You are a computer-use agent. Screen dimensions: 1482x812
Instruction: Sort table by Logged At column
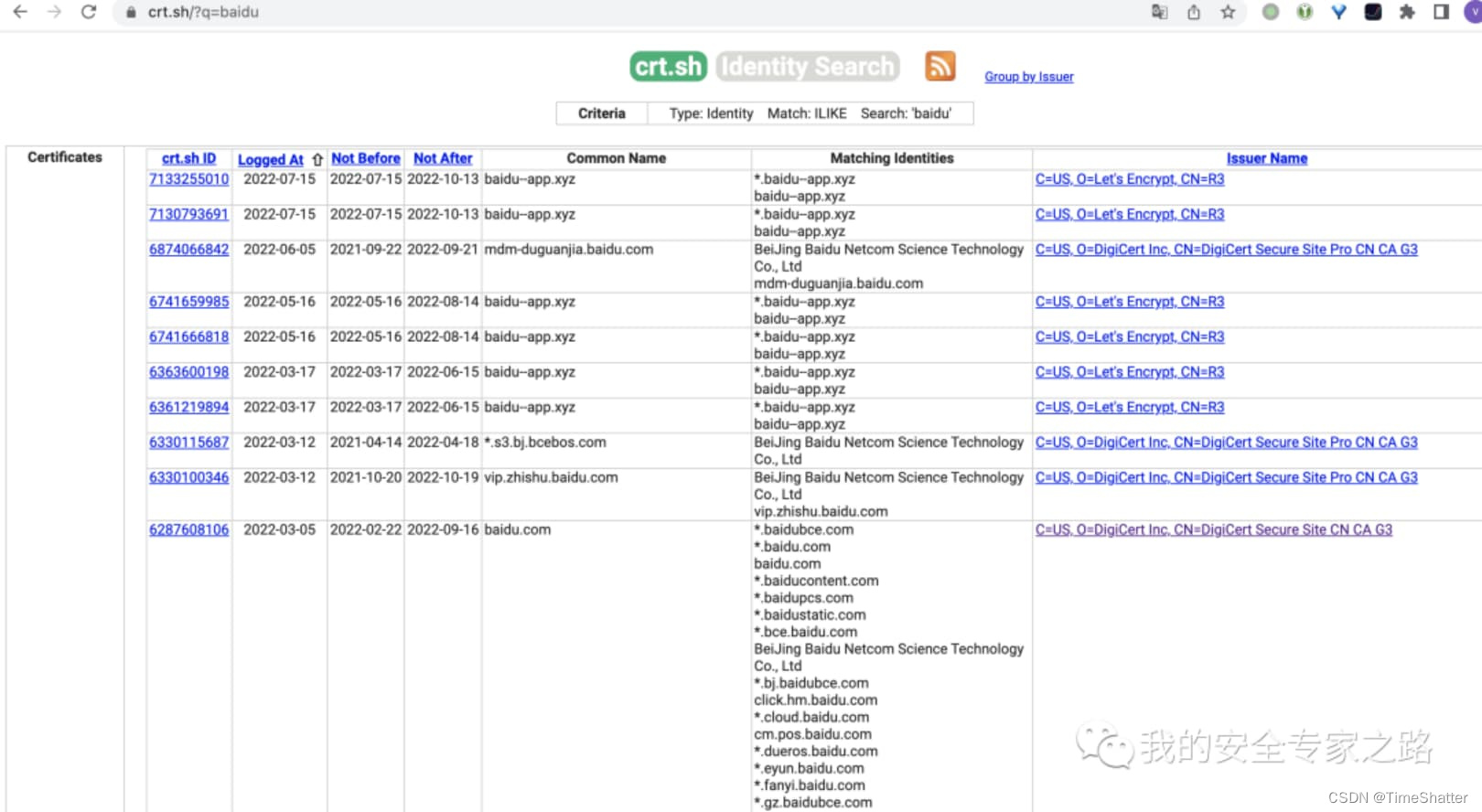coord(271,159)
